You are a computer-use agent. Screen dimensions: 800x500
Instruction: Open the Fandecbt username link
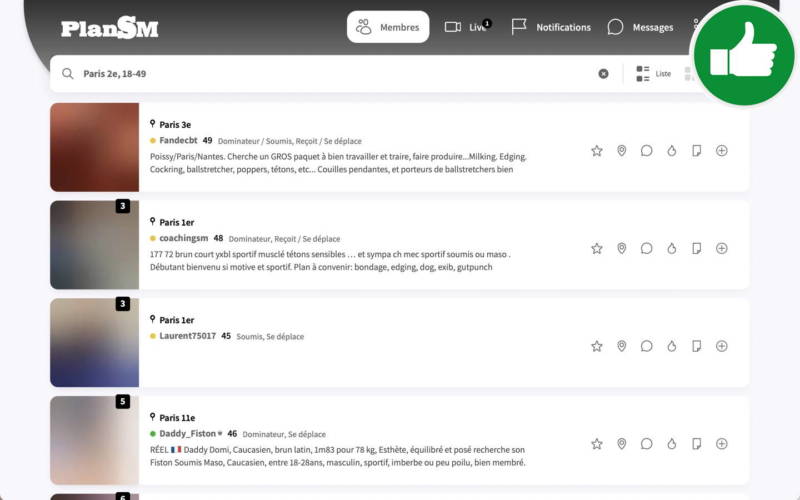[178, 141]
